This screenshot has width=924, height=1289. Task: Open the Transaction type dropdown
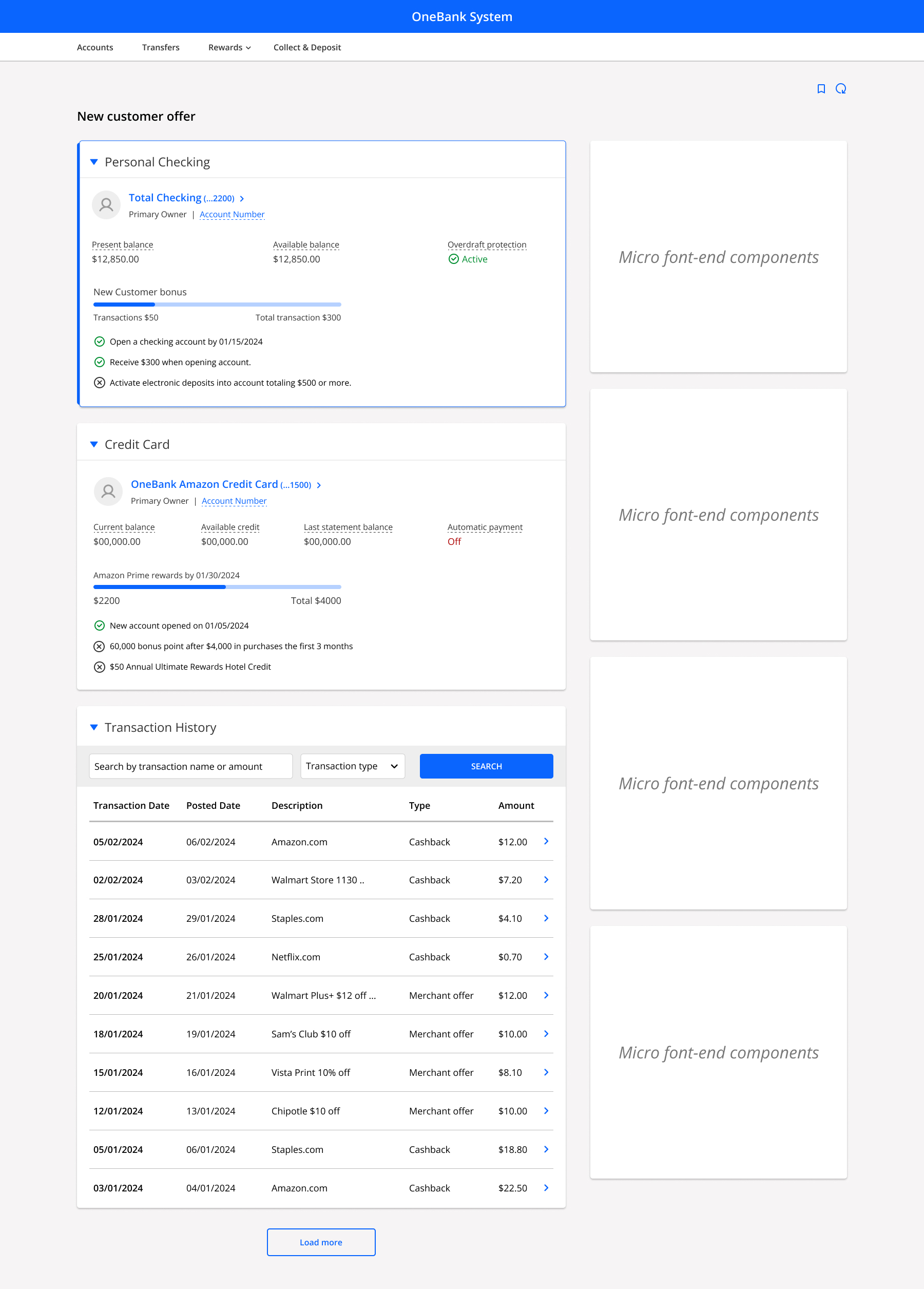coord(352,766)
